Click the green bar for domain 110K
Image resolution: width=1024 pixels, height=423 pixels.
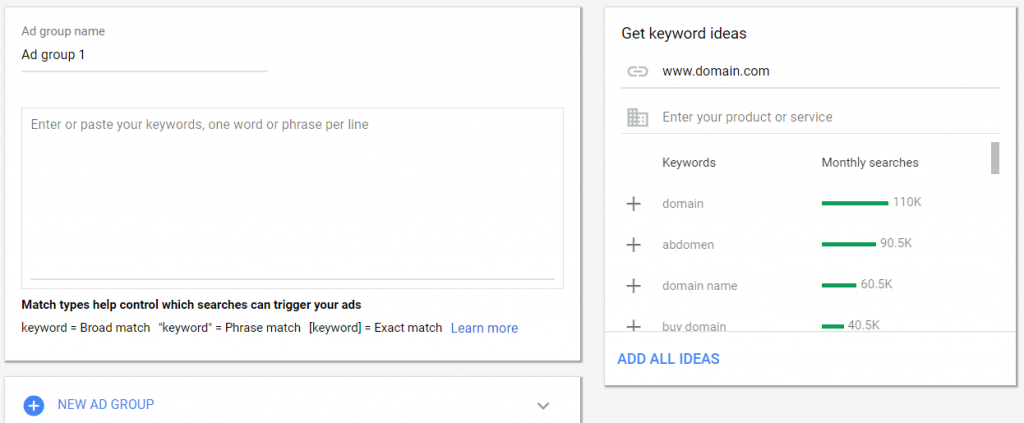point(854,203)
